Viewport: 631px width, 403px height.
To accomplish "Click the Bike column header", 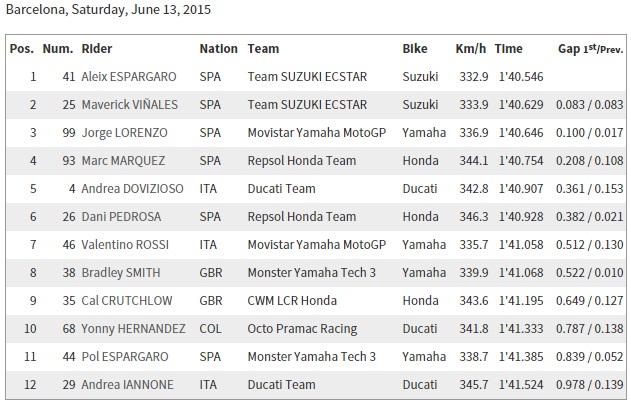I will [x=414, y=49].
